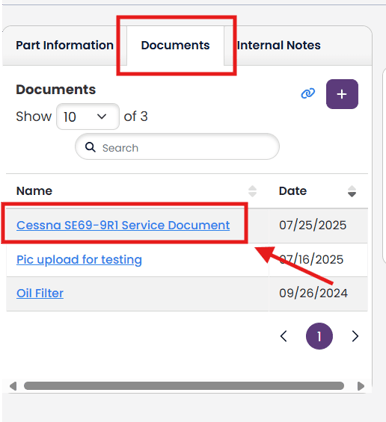Click into the documents Search field
This screenshot has width=386, height=422.
coord(177,147)
